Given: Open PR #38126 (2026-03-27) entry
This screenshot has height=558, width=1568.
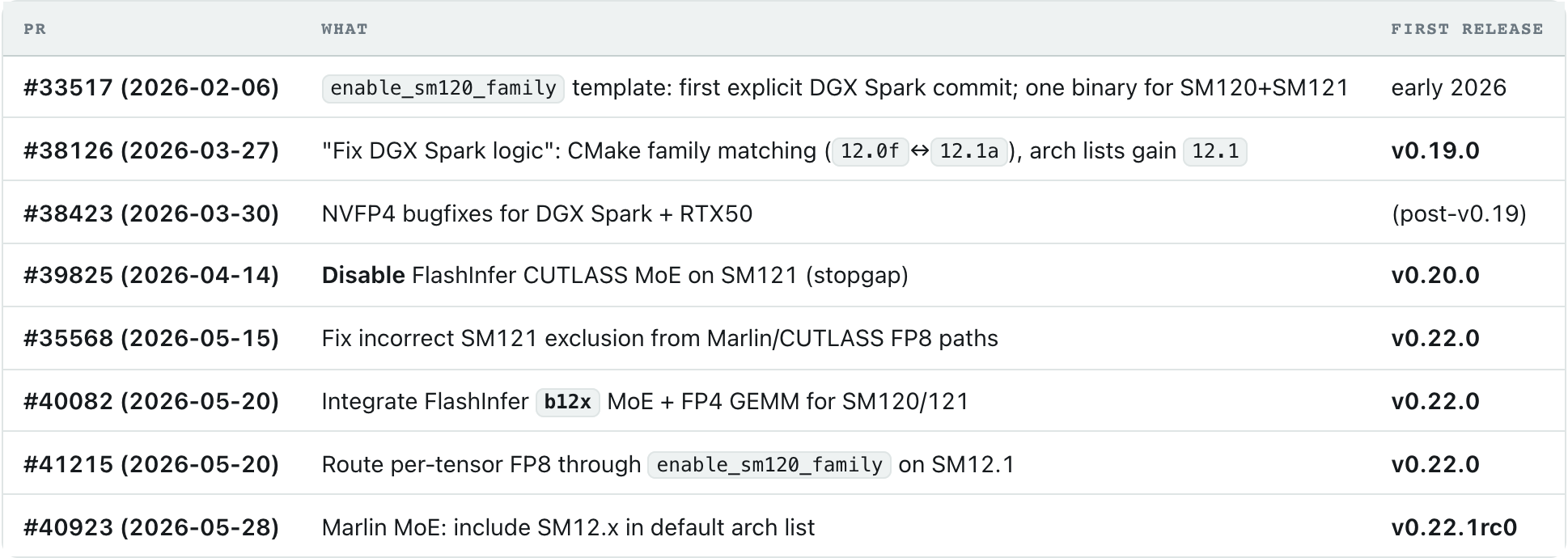Looking at the screenshot, I should point(151,150).
